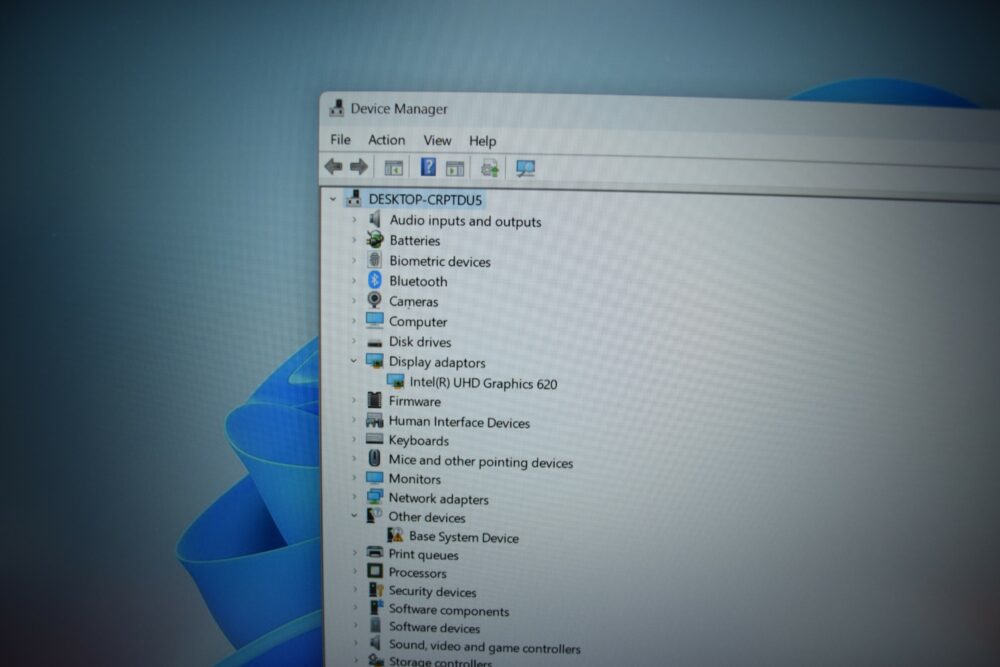Click the Biometric devices fingerprint icon
1000x667 pixels.
click(374, 260)
